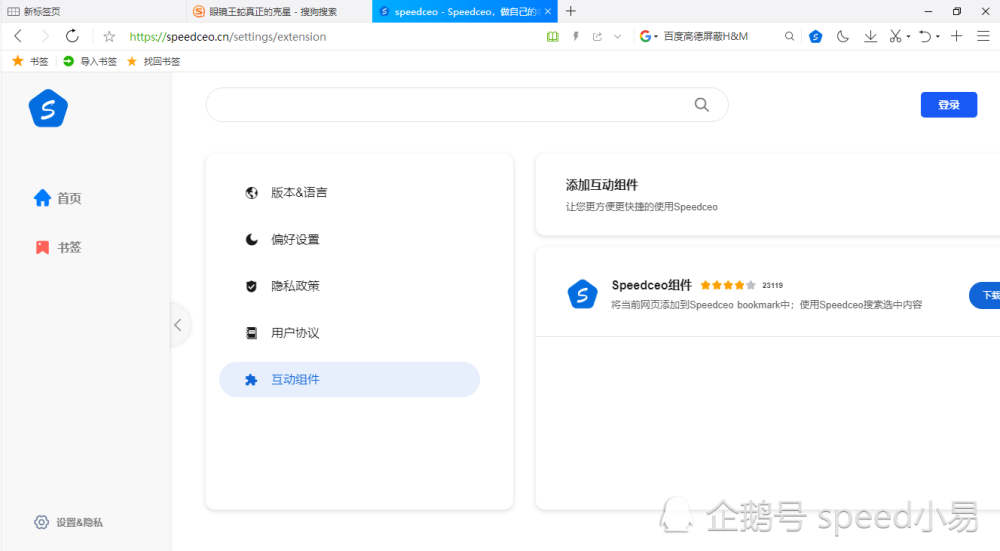Screen dimensions: 1000x551
Task: Open the Speedceo extension icon in toolbar
Action: (816, 37)
